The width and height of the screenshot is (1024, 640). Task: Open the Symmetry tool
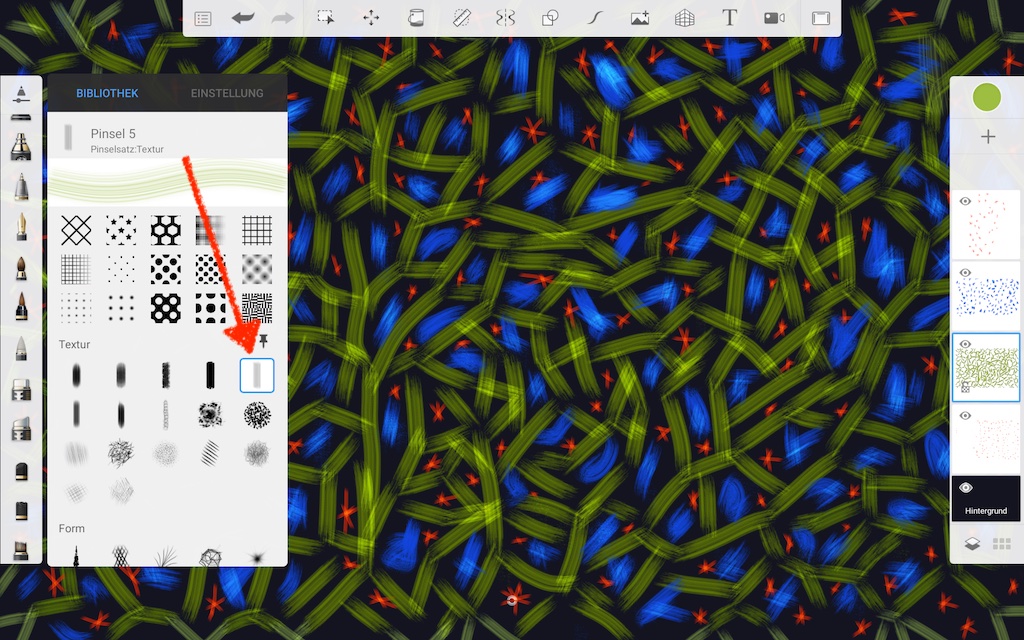tap(505, 18)
